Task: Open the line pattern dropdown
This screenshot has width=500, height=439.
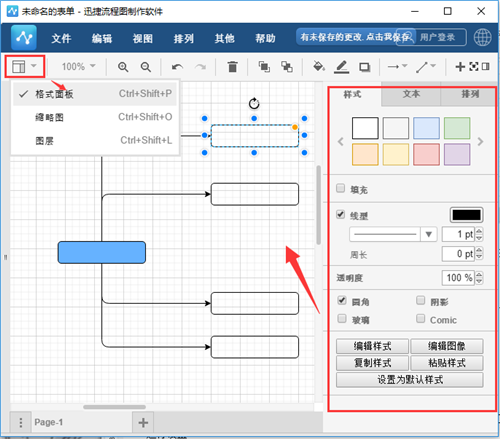Action: click(x=393, y=234)
